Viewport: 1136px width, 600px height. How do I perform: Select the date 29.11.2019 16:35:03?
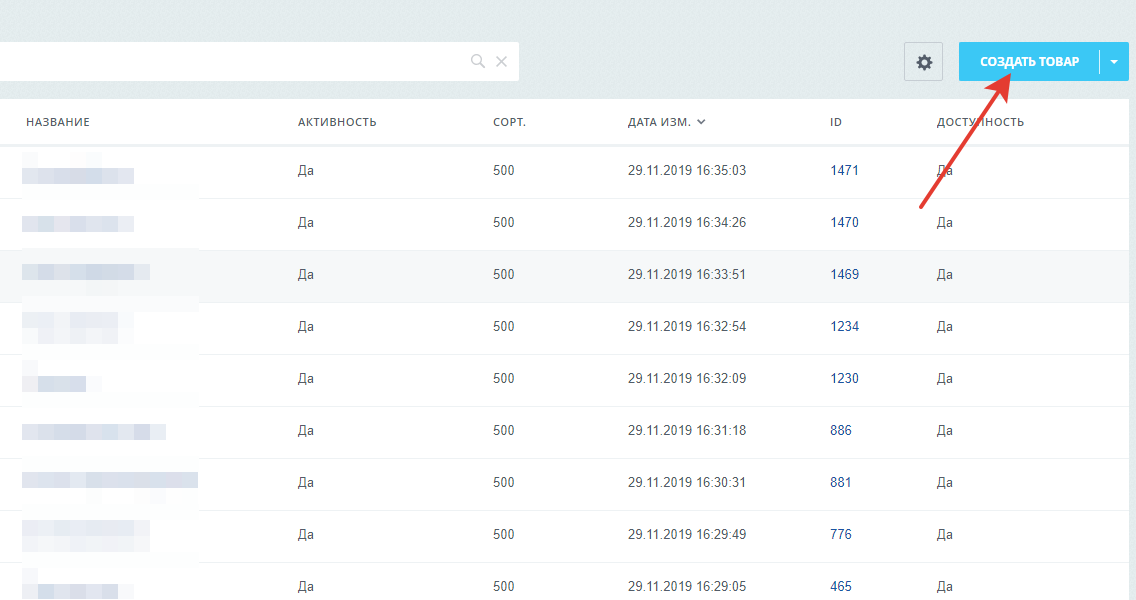coord(687,170)
